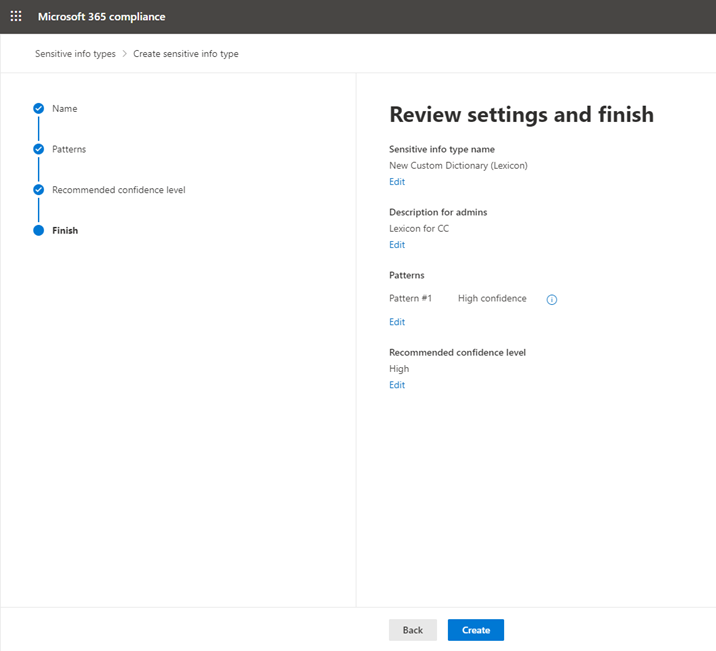Click the breadcrumb chevron separator
716x651 pixels.
[124, 54]
